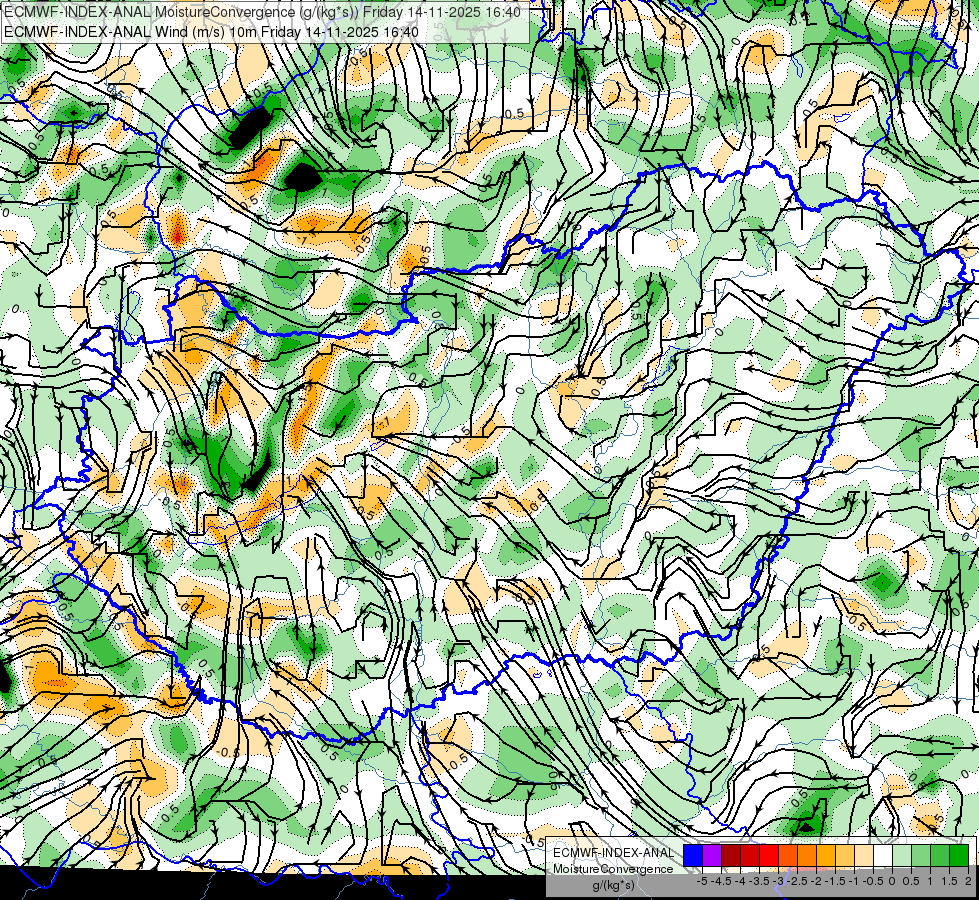
Task: Click the legend label ECMWF-INDEX-ANAL
Action: (613, 853)
